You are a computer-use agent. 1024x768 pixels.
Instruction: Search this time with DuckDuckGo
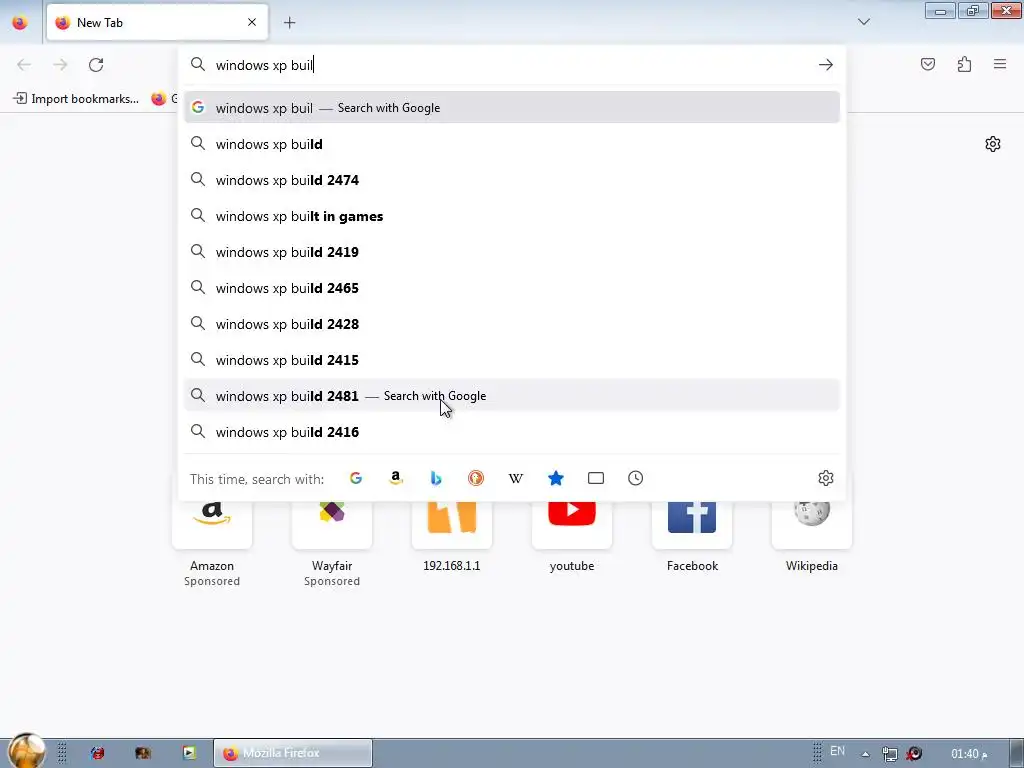click(x=476, y=478)
